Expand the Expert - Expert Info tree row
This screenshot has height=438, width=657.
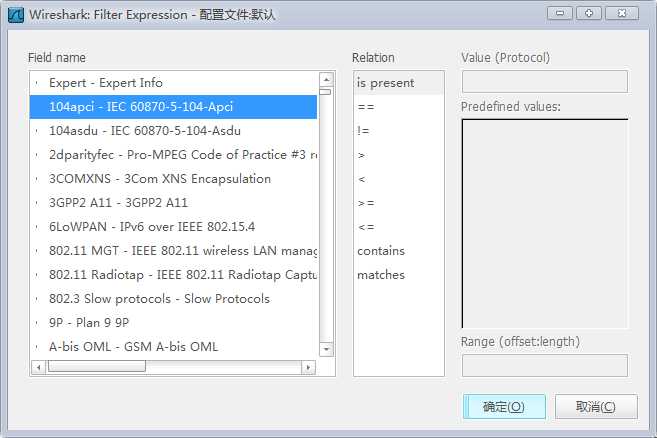[x=37, y=83]
